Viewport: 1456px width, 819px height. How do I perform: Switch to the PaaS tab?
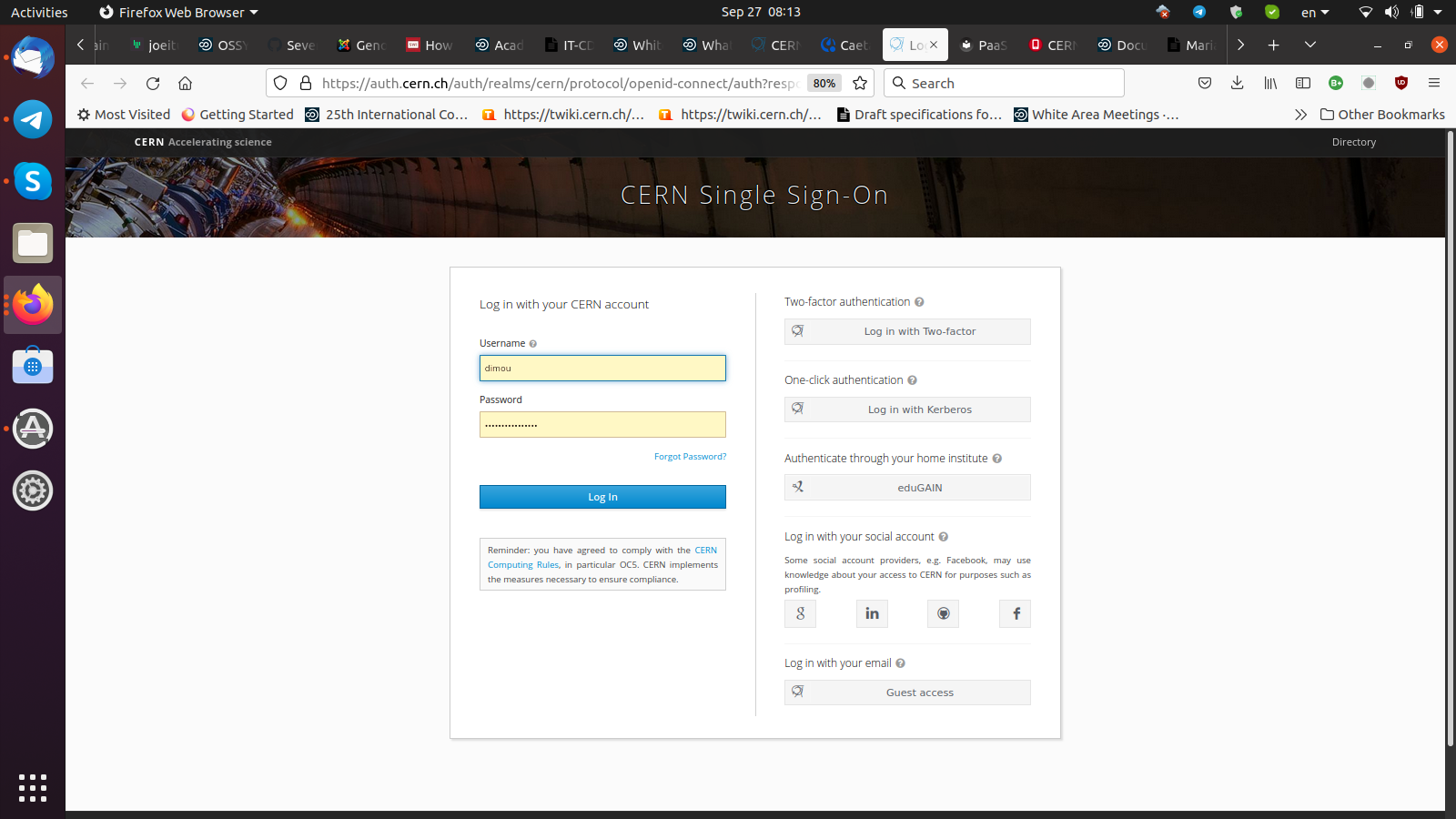click(x=983, y=45)
